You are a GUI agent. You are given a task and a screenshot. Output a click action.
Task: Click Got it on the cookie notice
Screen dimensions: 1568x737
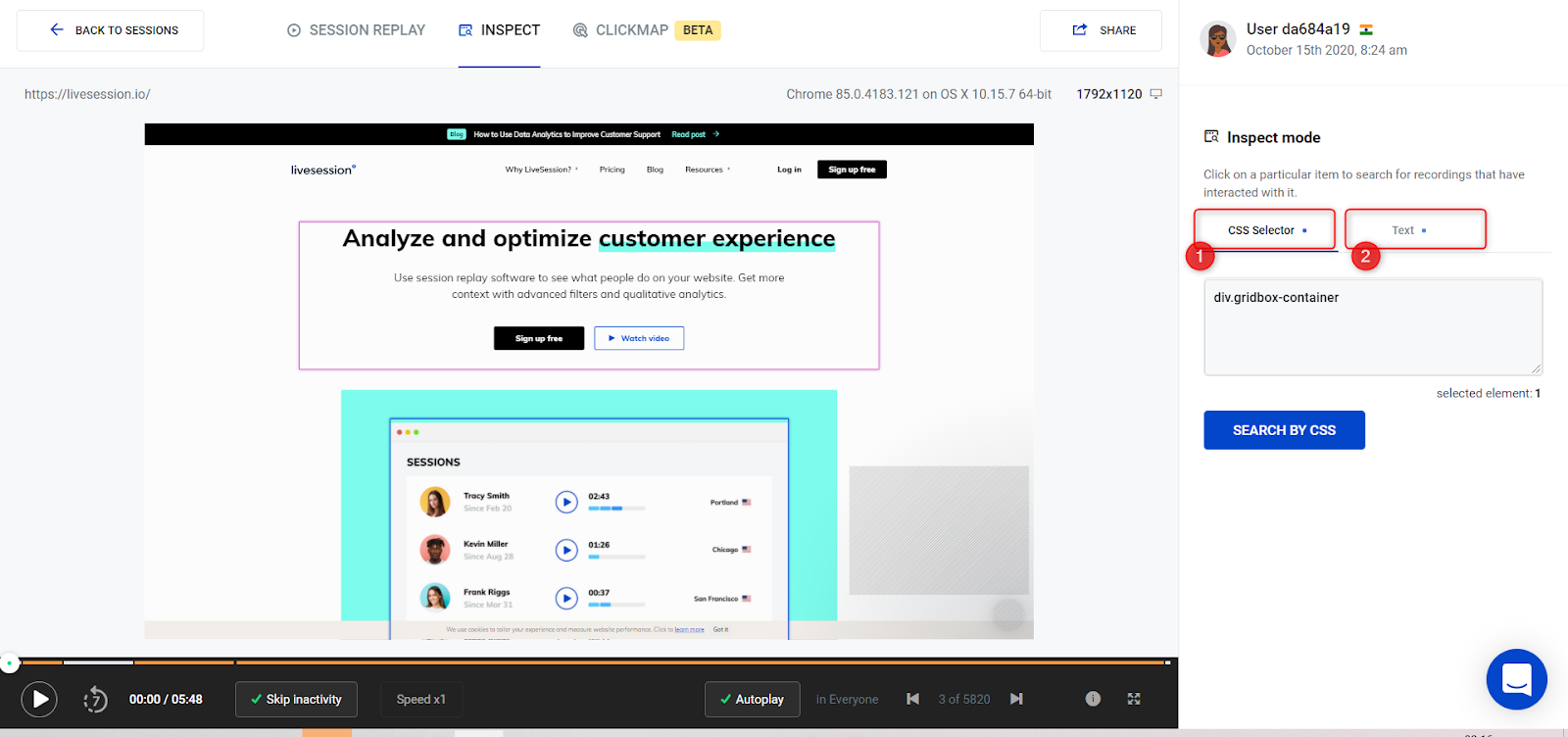[720, 629]
